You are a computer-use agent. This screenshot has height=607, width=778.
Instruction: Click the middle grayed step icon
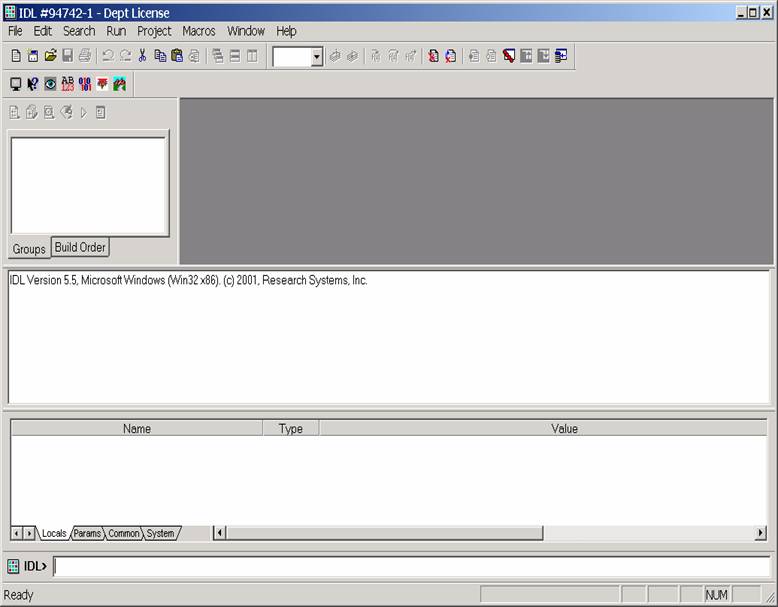coord(393,56)
